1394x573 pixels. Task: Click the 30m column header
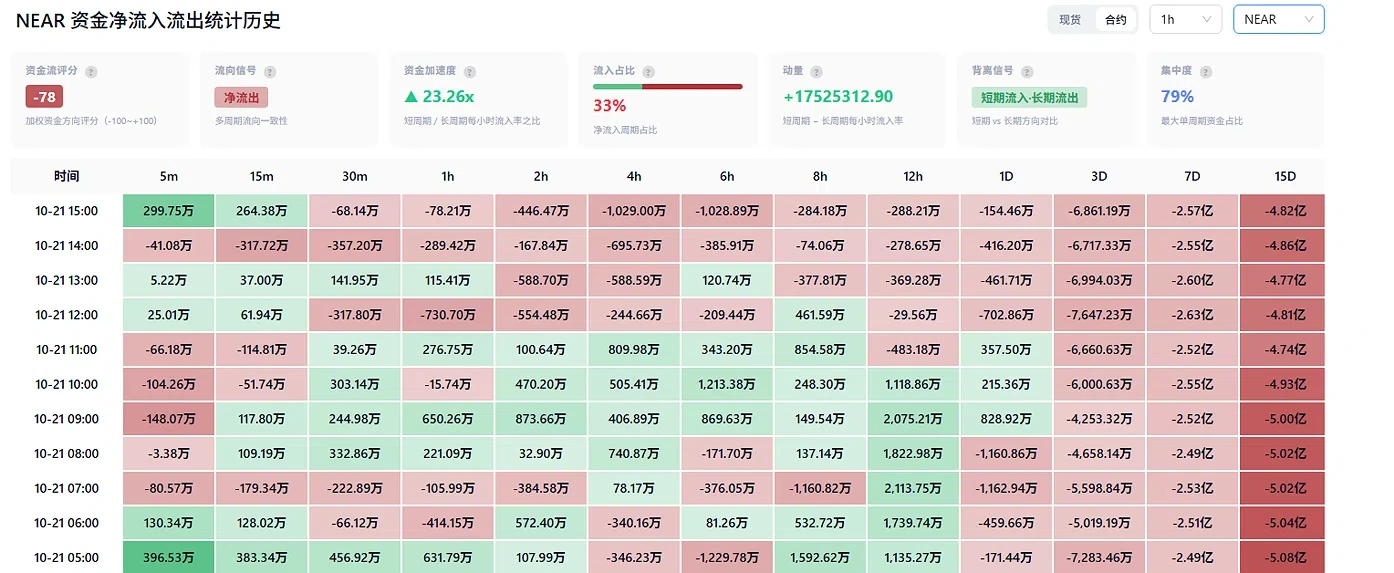point(354,176)
